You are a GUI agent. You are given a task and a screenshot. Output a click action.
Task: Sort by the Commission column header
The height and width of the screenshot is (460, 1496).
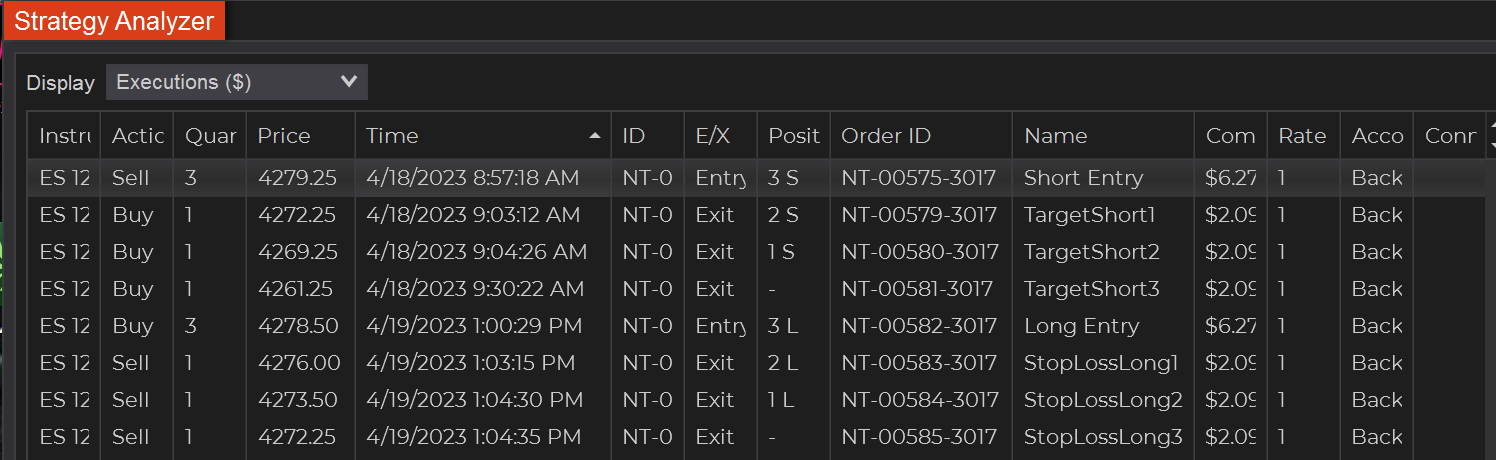[x=1230, y=136]
